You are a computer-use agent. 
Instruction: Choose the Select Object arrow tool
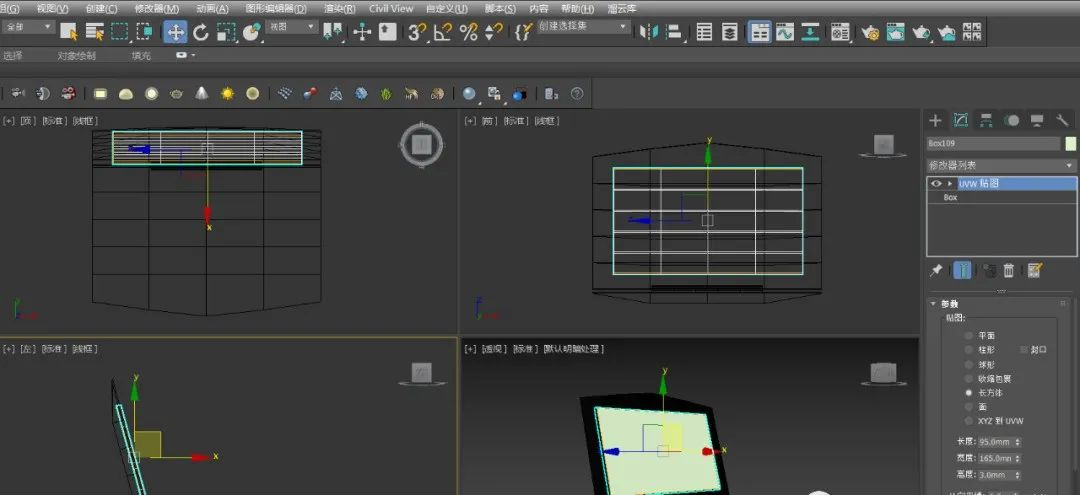click(x=68, y=31)
